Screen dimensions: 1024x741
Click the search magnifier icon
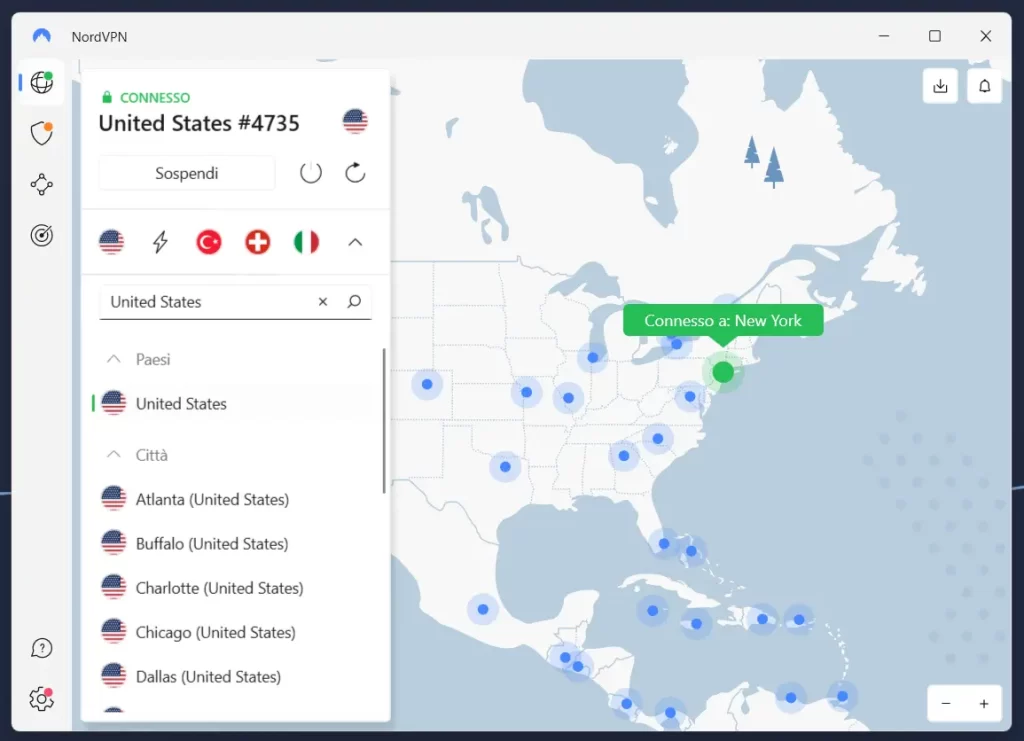click(354, 302)
